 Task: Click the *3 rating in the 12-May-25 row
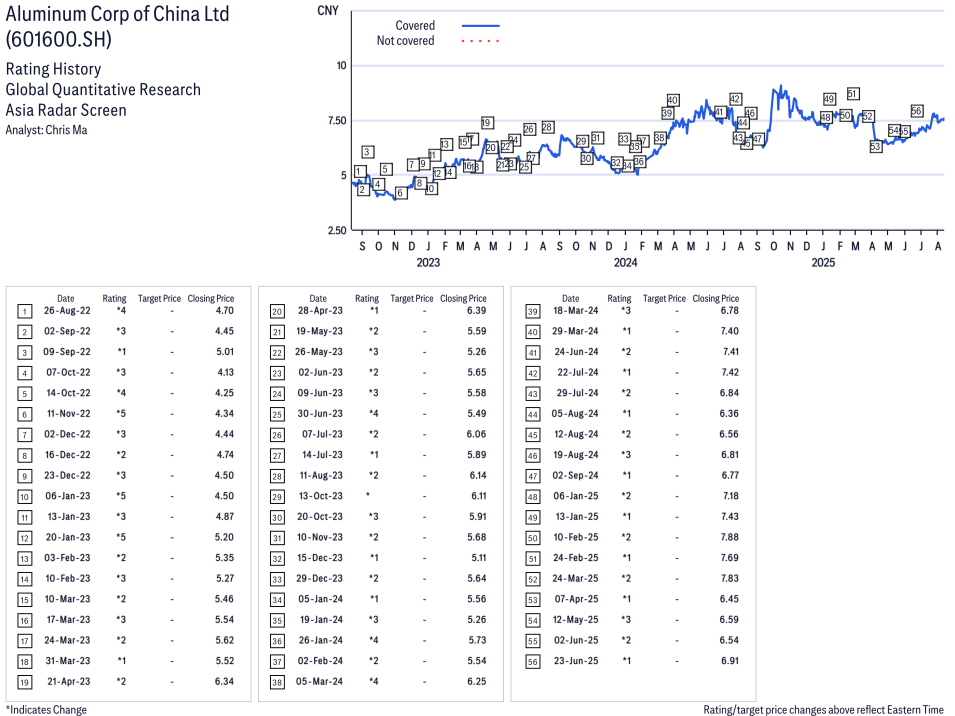(x=626, y=620)
